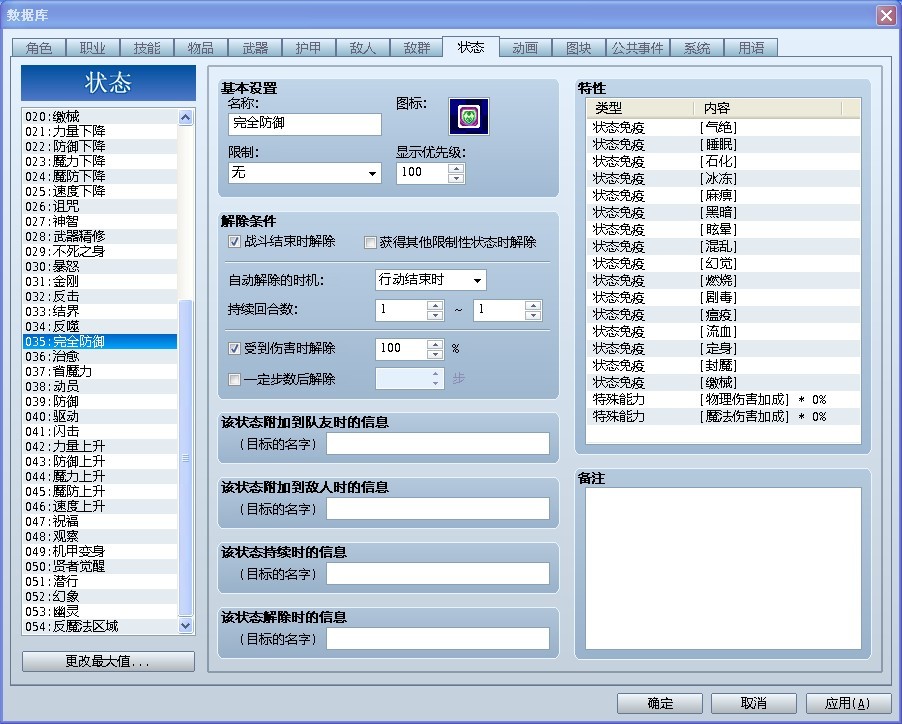The width and height of the screenshot is (902, 724).
Task: Switch to the 职业 tab
Action: [93, 48]
